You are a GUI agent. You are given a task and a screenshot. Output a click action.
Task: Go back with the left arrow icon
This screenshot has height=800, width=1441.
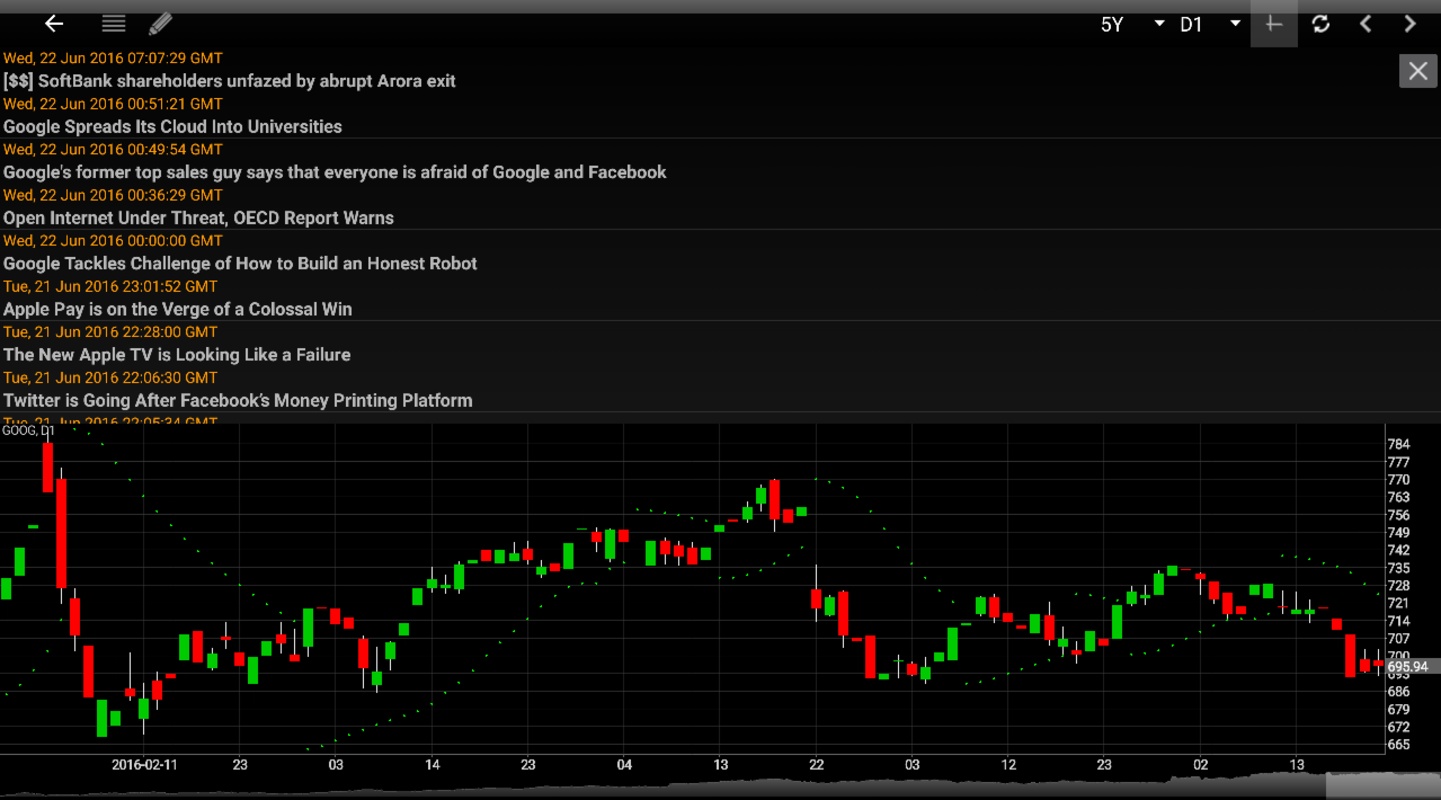point(54,24)
